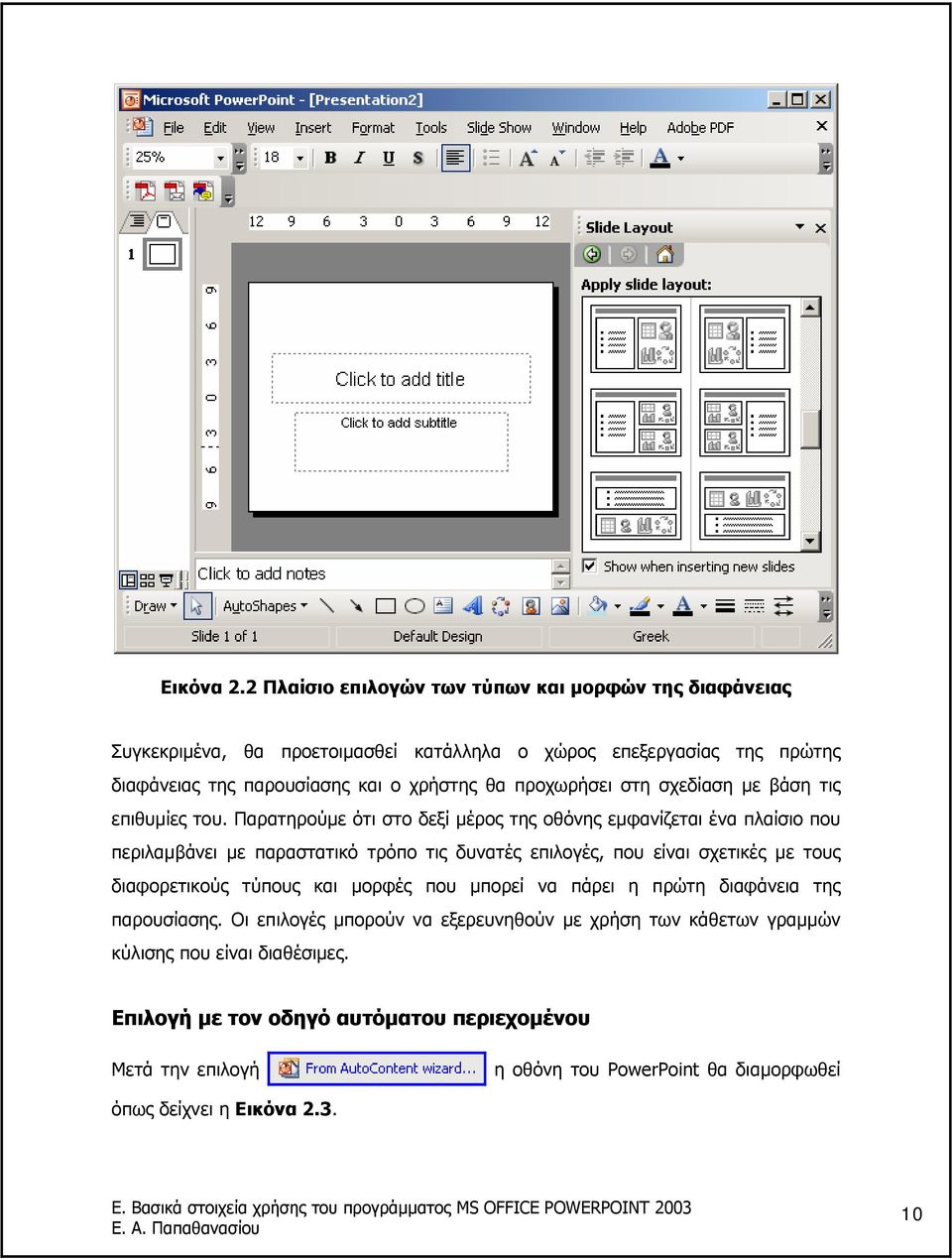Image resolution: width=952 pixels, height=1259 pixels.
Task: Click Insert Diagram or Organization Chart icon
Action: click(501, 605)
